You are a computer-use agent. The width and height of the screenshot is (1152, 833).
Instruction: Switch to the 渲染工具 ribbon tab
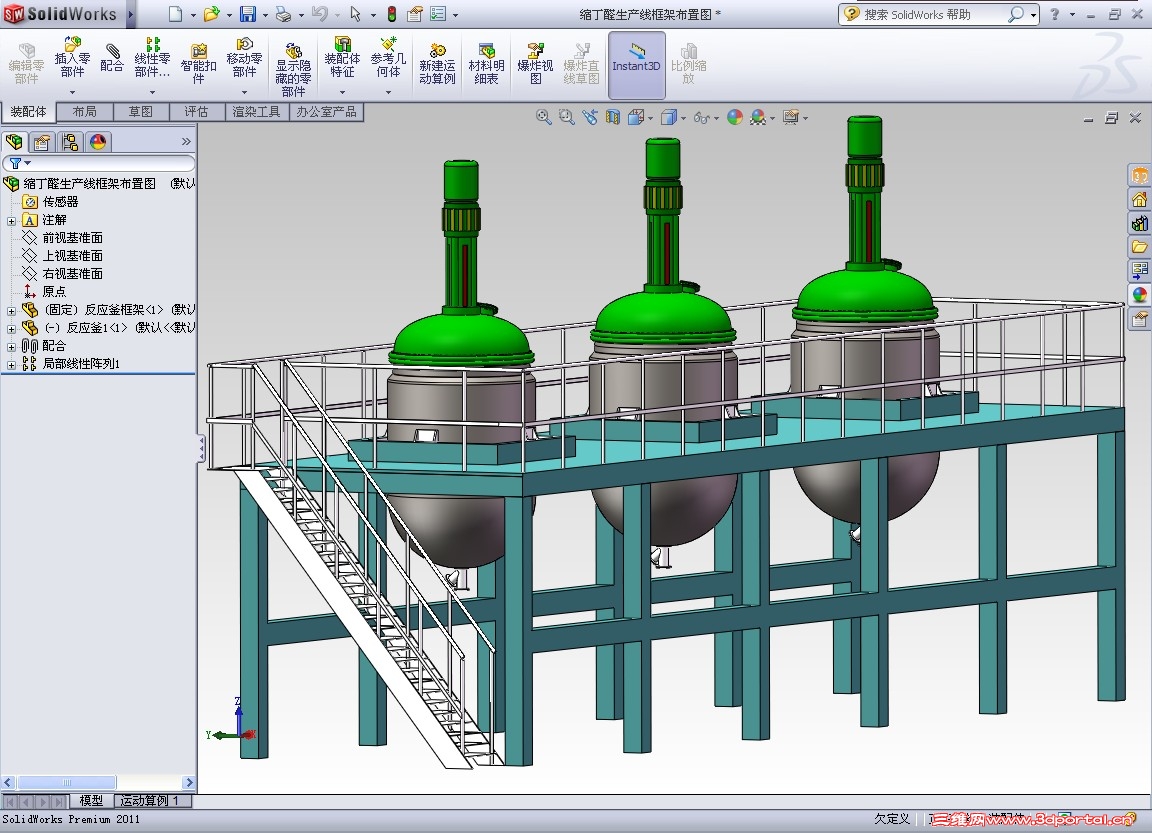(x=256, y=112)
